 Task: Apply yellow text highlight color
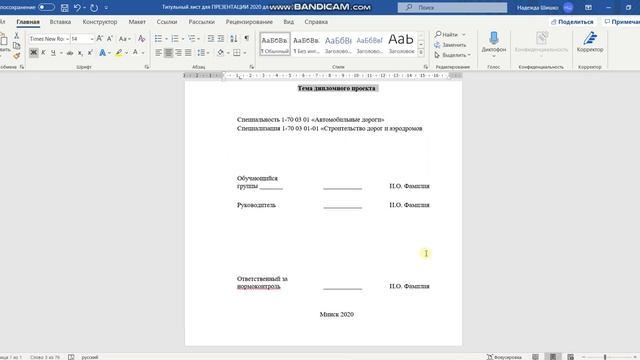click(119, 53)
